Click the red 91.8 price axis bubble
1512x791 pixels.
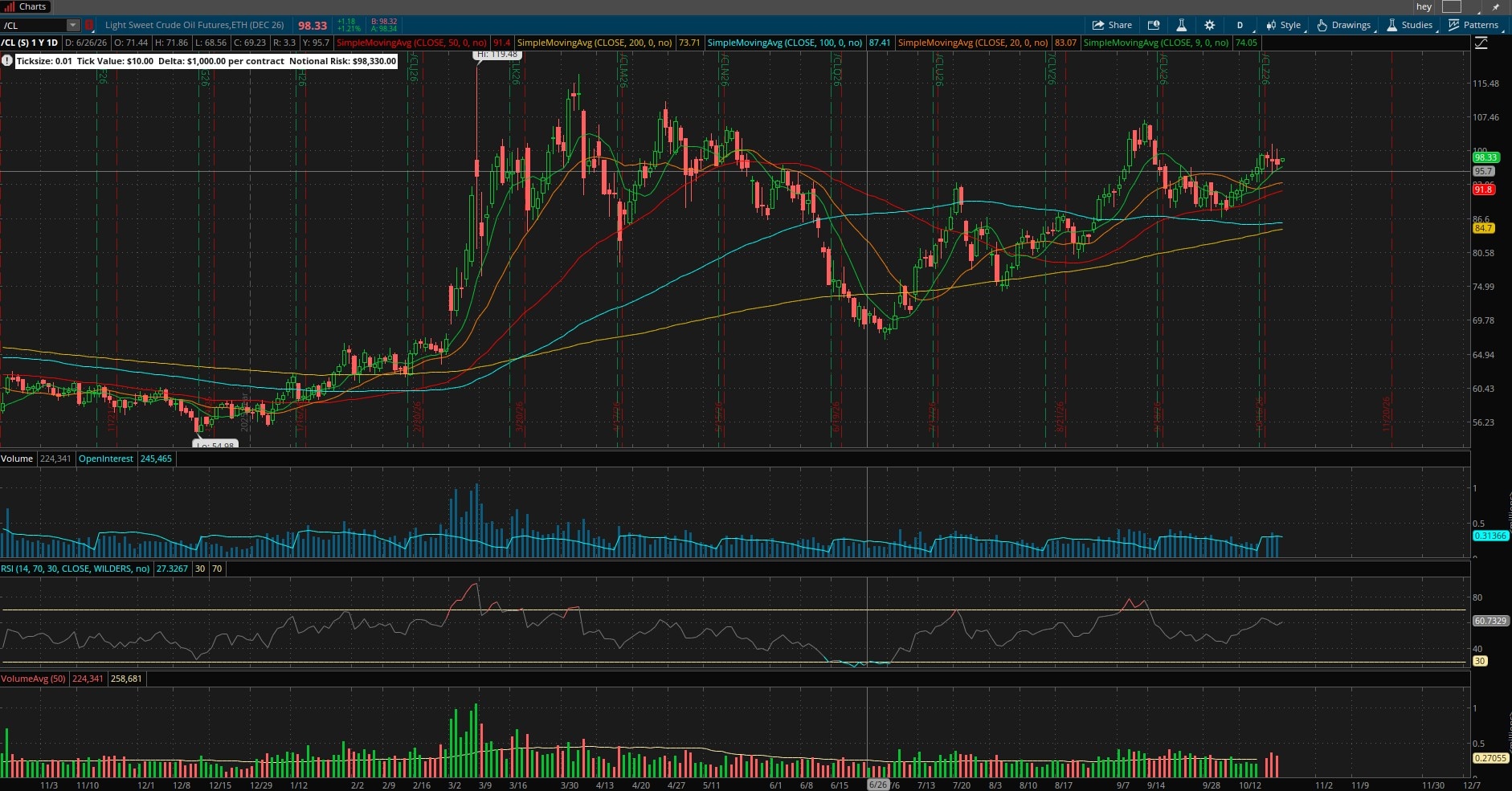pyautogui.click(x=1483, y=190)
